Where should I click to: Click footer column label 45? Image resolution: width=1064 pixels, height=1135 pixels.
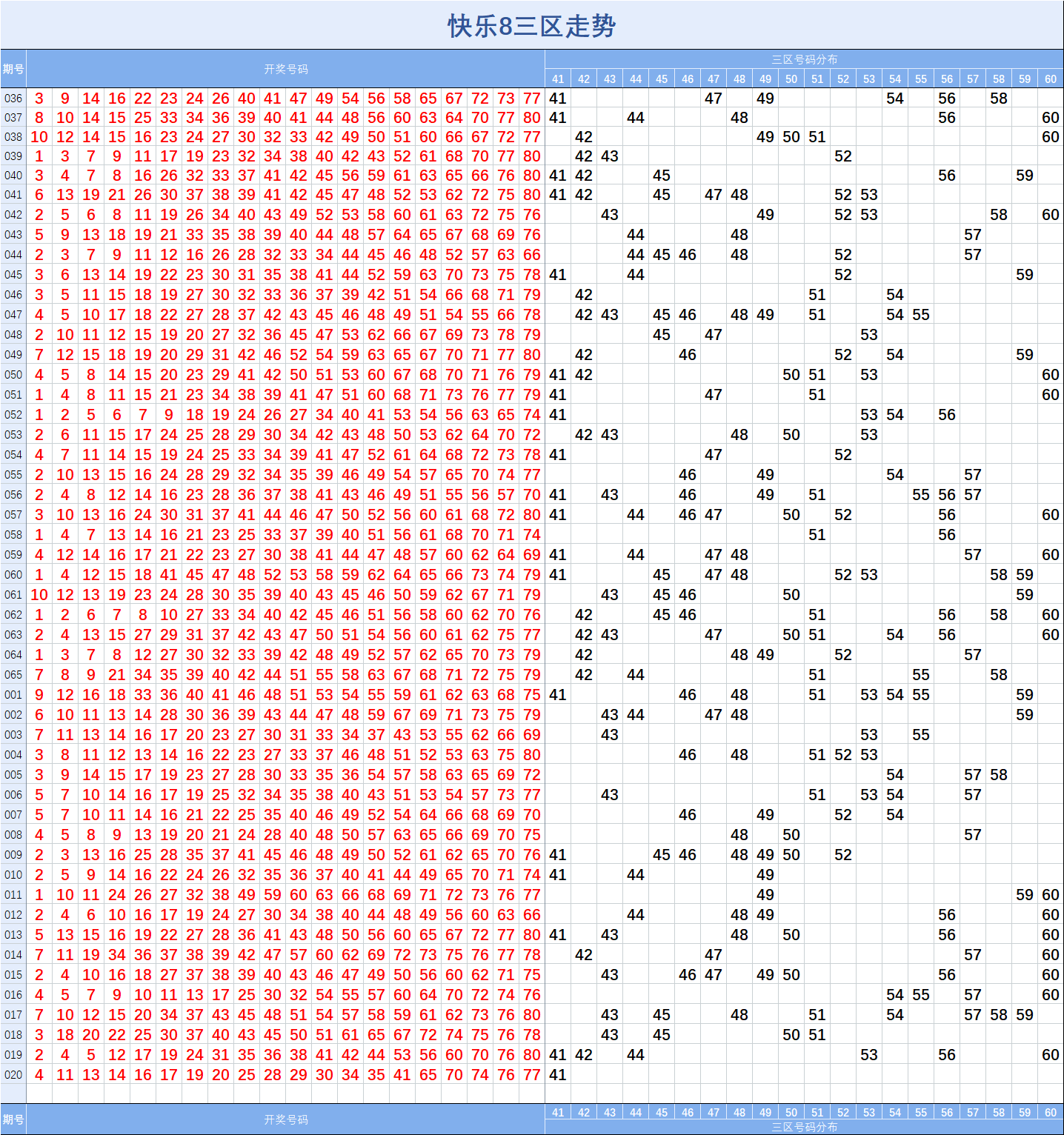[662, 1112]
